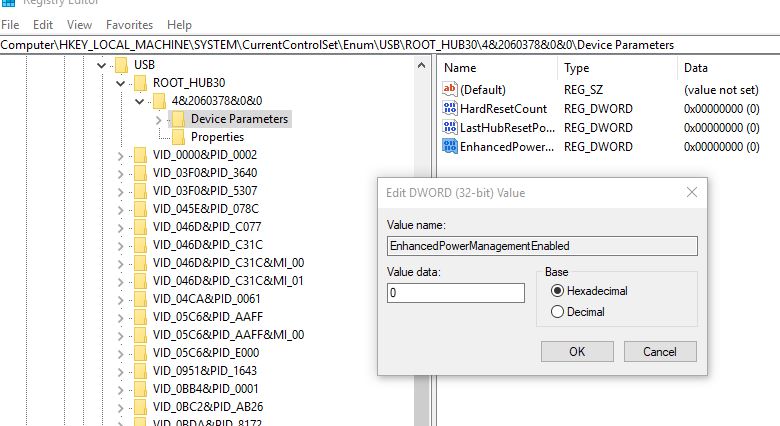Screen dimensions: 780x426
Task: Click the Value data input field
Action: 456,293
